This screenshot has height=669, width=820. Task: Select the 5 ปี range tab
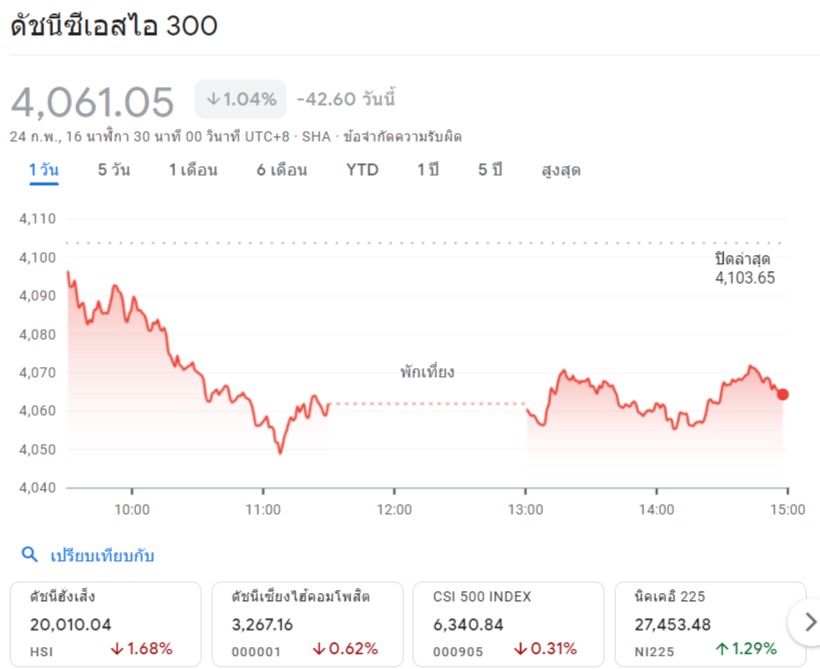pos(490,170)
